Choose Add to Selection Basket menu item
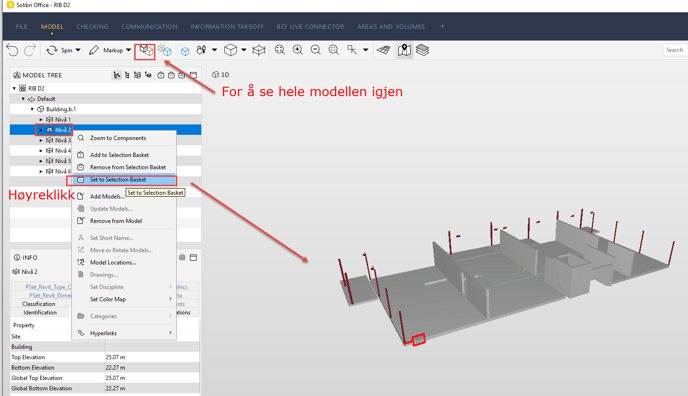This screenshot has width=688, height=396. click(124, 155)
